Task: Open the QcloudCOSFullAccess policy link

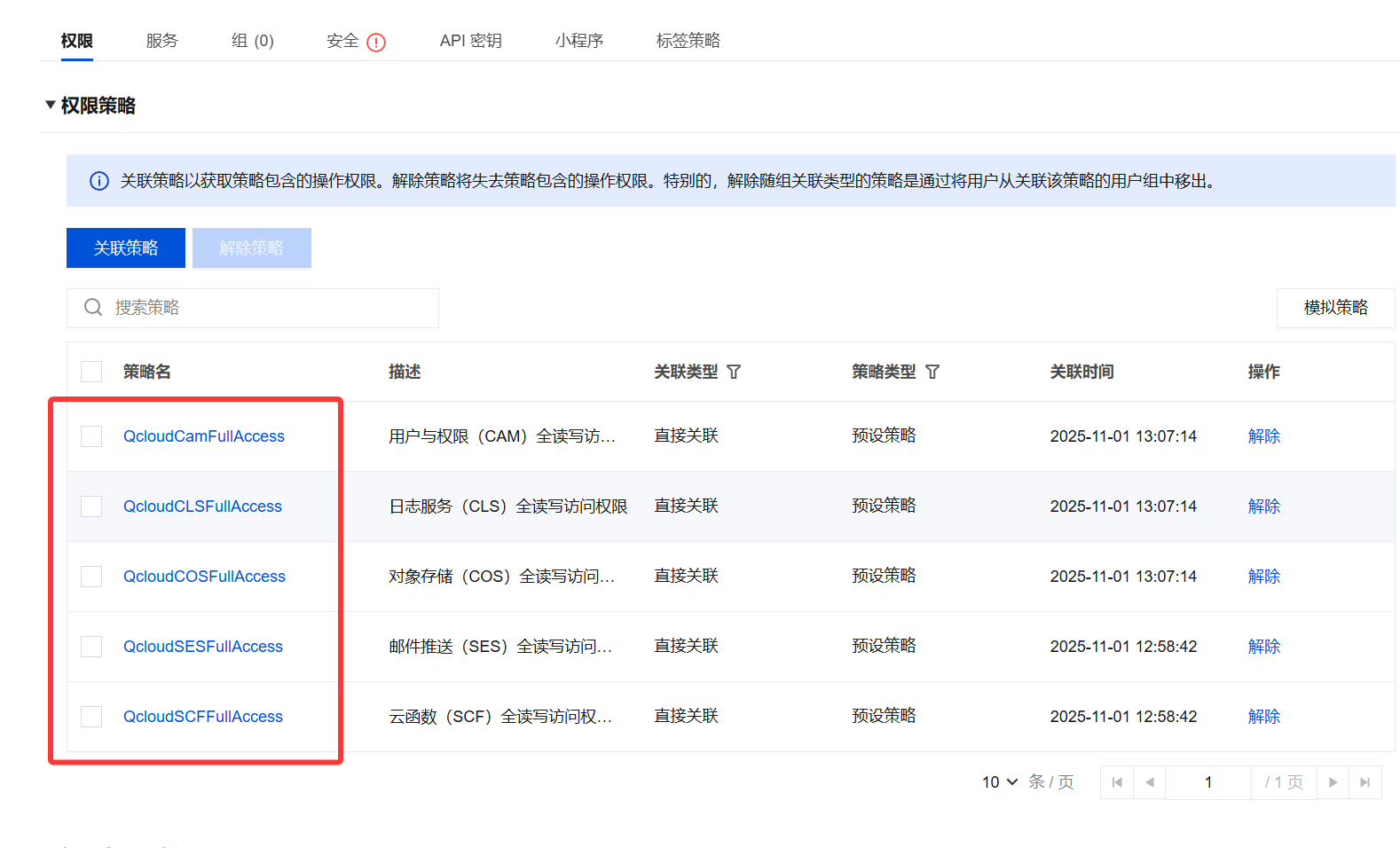Action: click(x=204, y=577)
